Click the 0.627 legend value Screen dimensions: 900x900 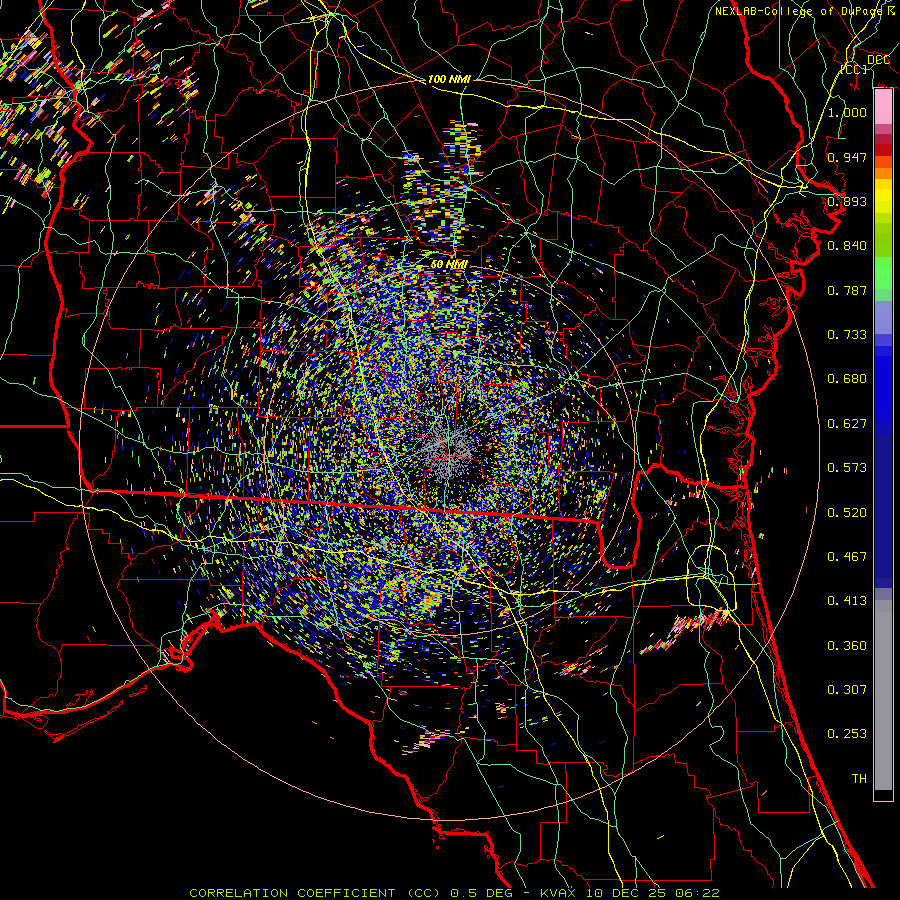pyautogui.click(x=847, y=424)
